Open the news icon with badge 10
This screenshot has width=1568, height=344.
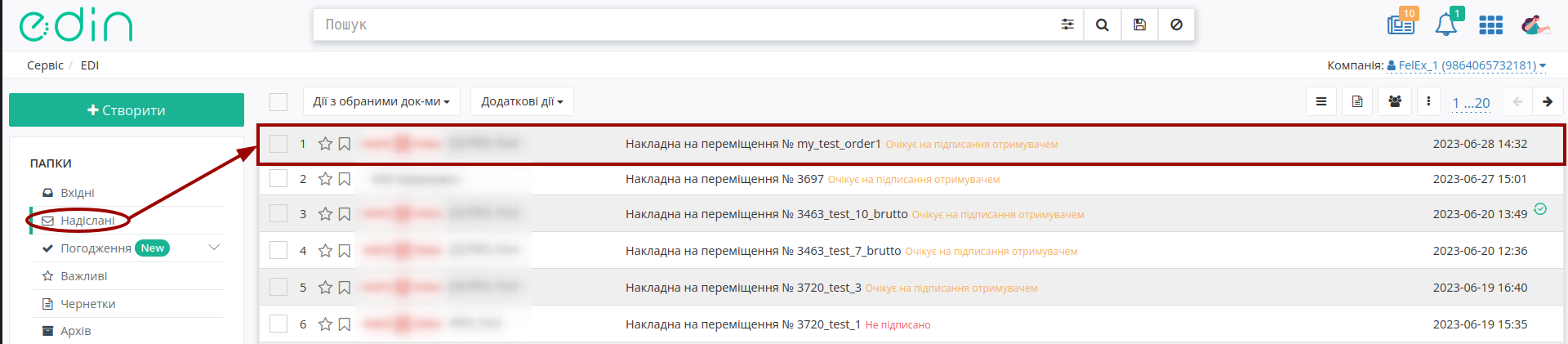(x=1401, y=25)
